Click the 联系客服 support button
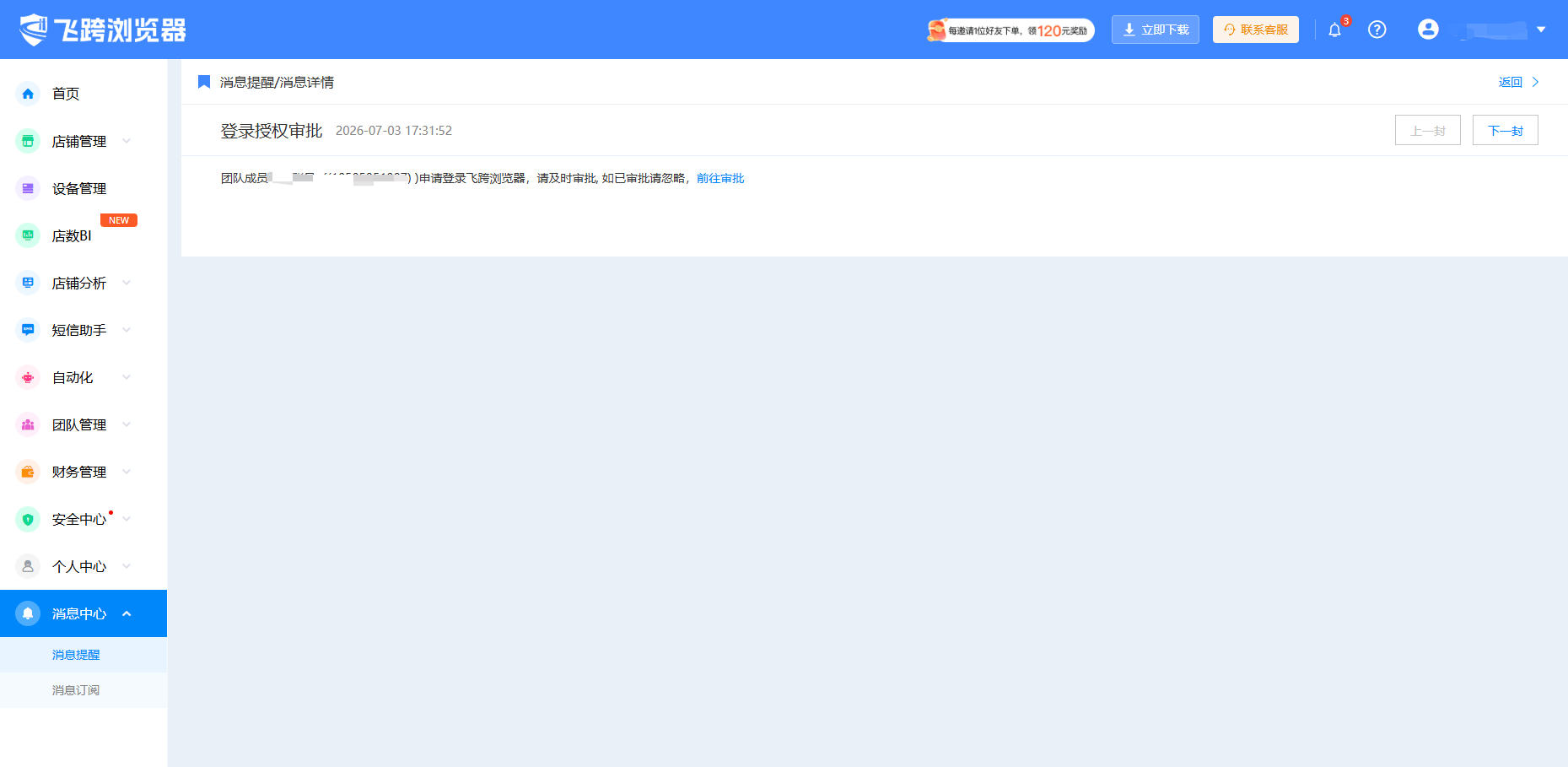1568x767 pixels. coord(1255,30)
